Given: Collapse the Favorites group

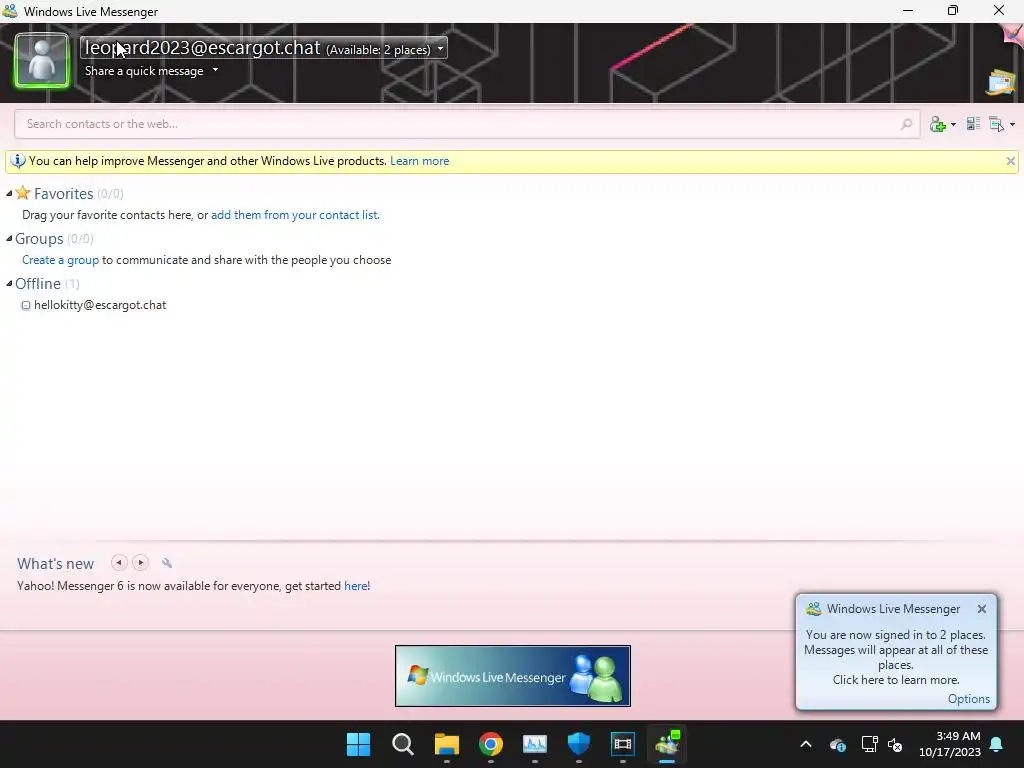Looking at the screenshot, I should point(9,194).
